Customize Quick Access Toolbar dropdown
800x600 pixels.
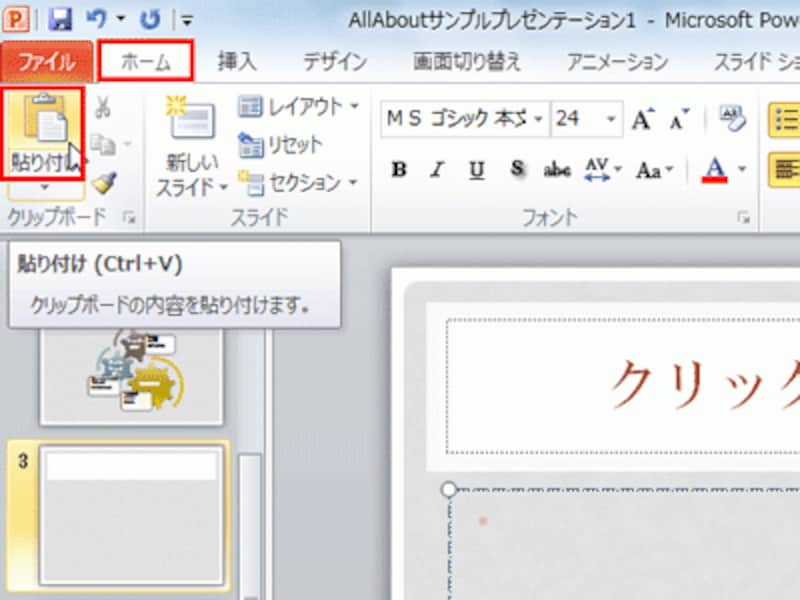tap(187, 21)
